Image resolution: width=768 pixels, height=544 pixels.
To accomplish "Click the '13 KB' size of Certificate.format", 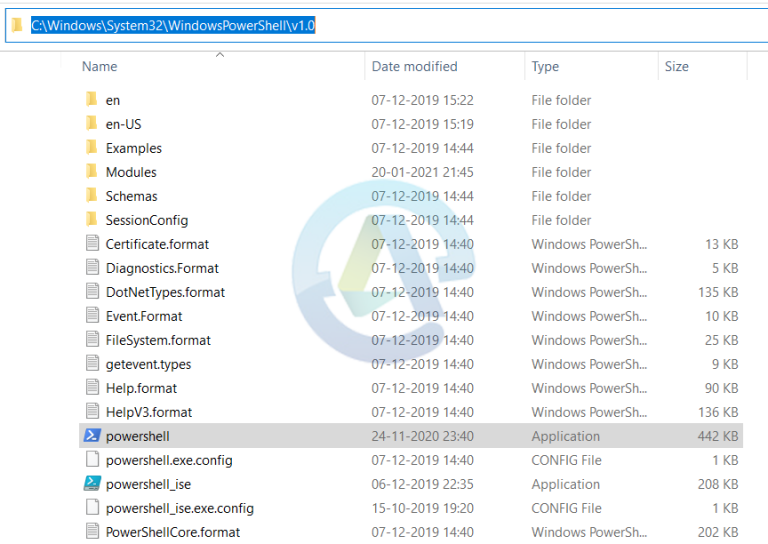I will (721, 244).
